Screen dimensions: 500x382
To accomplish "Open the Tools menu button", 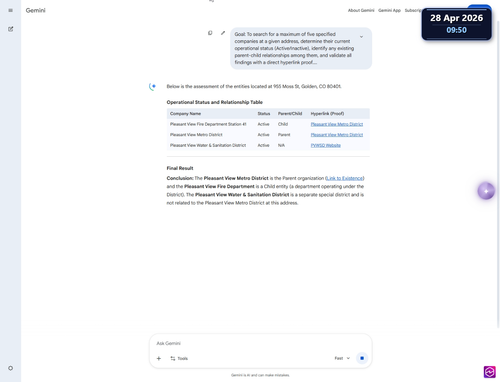I will pos(179,358).
